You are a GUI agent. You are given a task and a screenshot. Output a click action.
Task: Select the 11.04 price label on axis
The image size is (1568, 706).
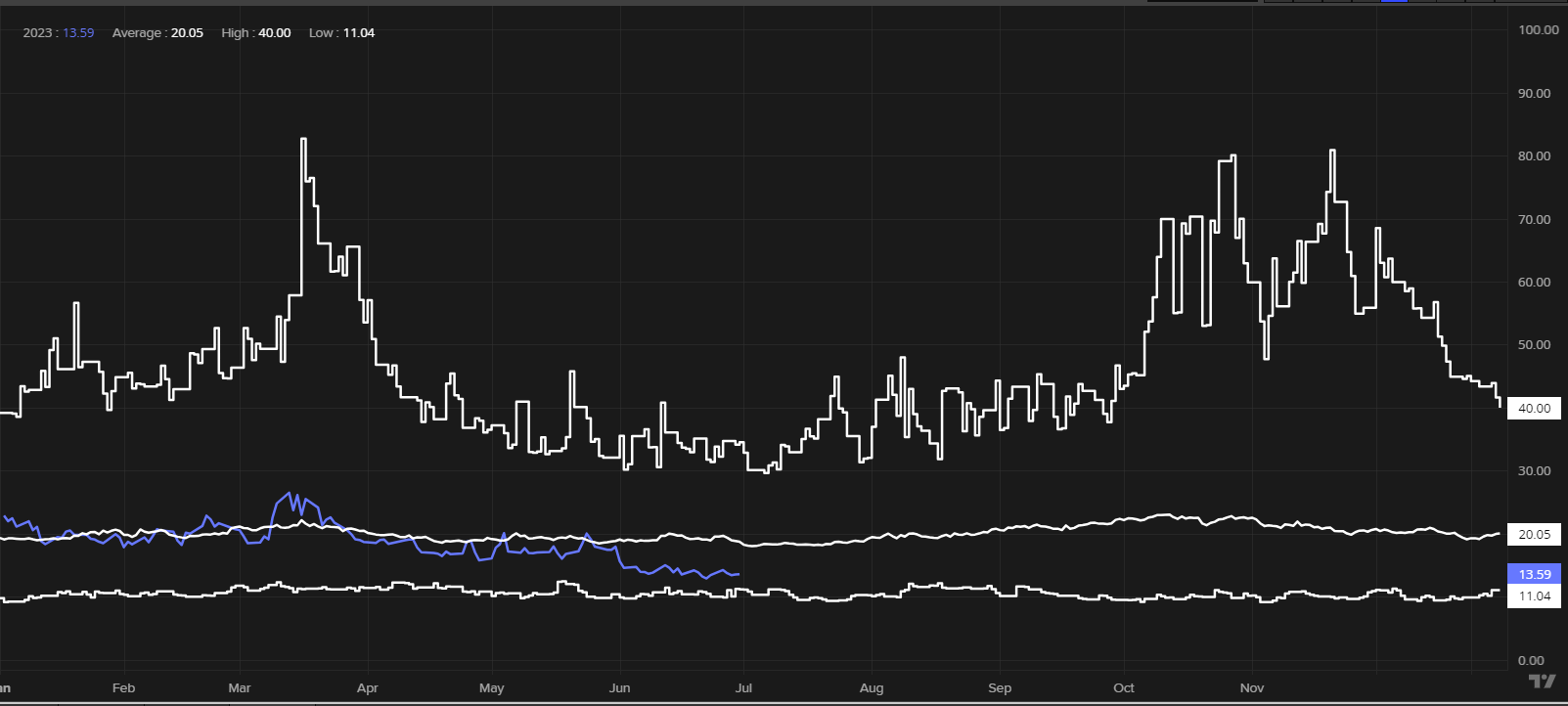tap(1534, 596)
